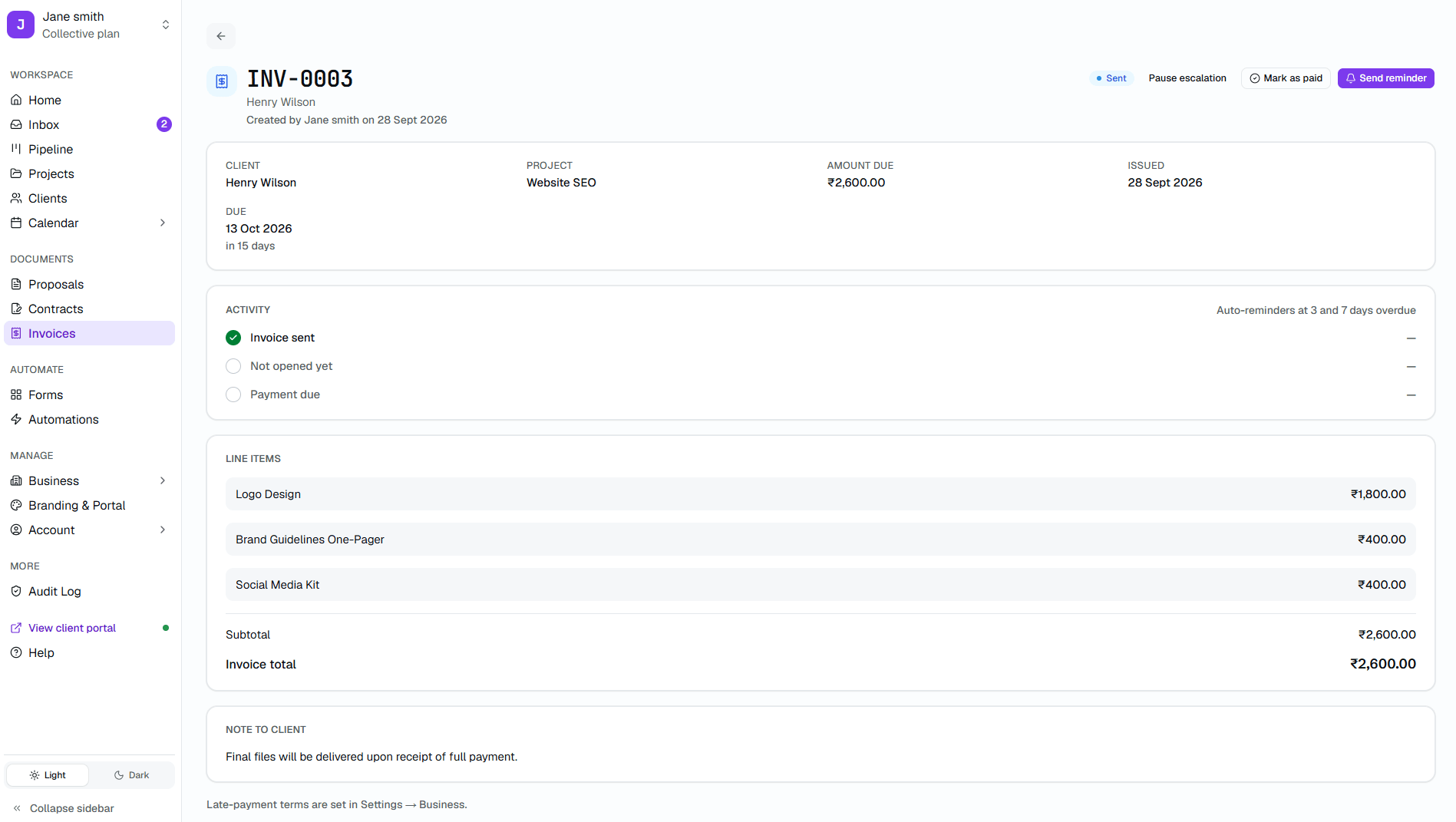Click the Website SEO project name
Viewport: 1456px width, 822px height.
click(561, 183)
